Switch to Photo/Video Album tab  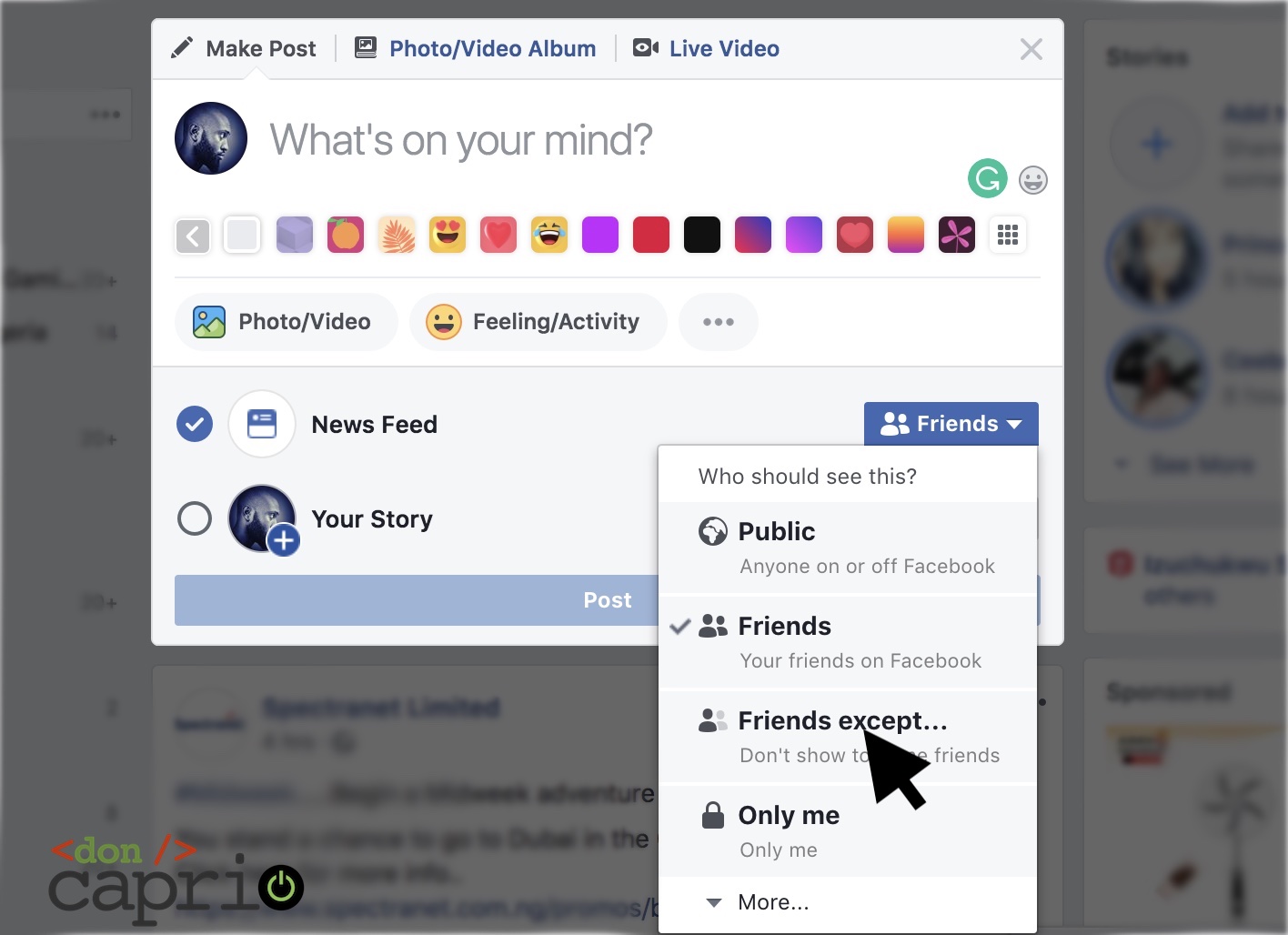[476, 48]
